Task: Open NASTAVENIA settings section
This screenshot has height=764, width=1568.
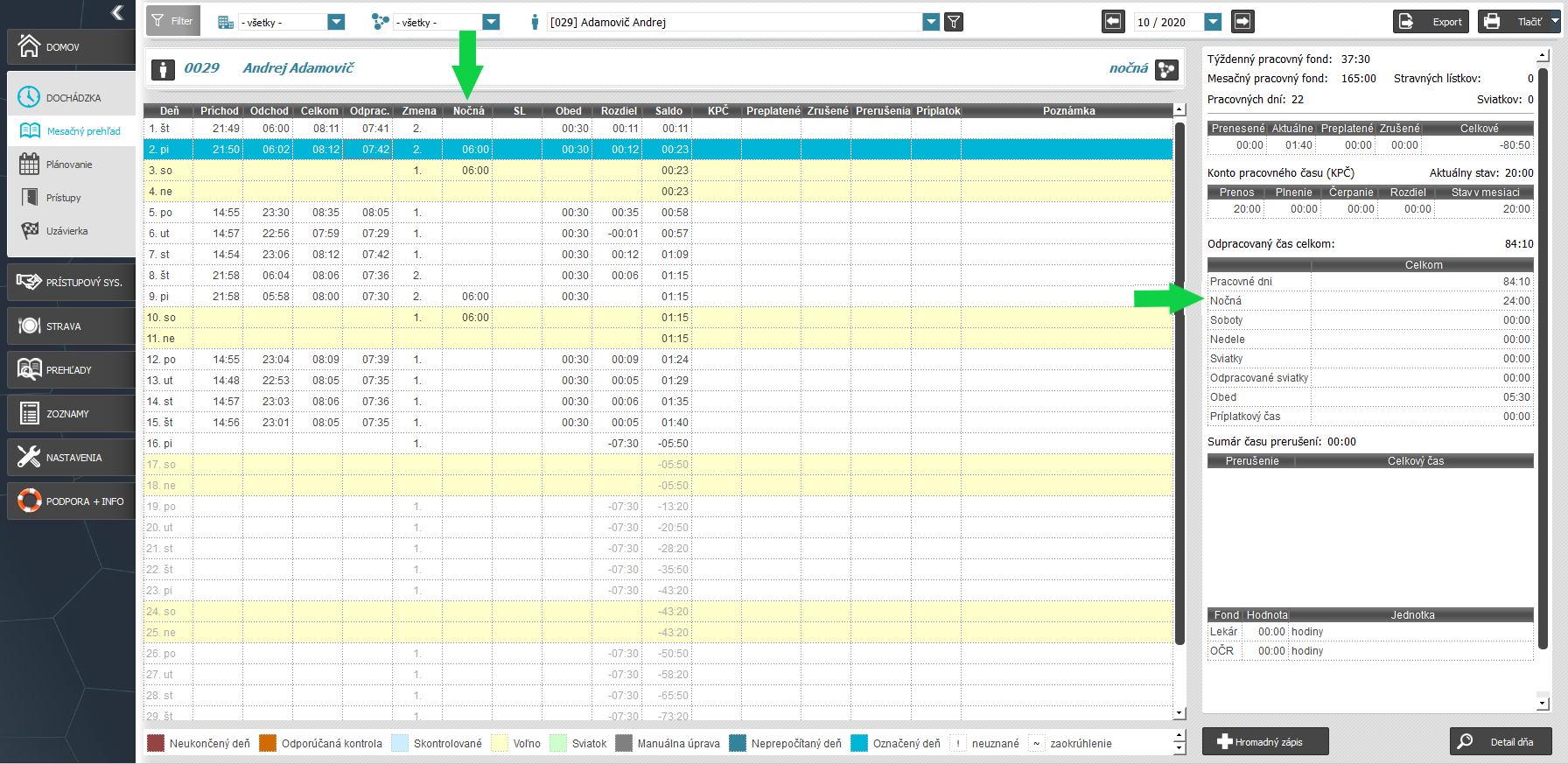Action: pos(71,458)
